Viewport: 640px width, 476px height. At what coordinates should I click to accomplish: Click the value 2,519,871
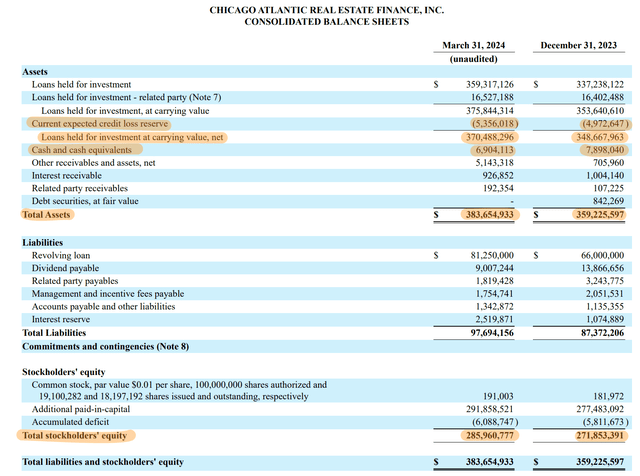[494, 319]
